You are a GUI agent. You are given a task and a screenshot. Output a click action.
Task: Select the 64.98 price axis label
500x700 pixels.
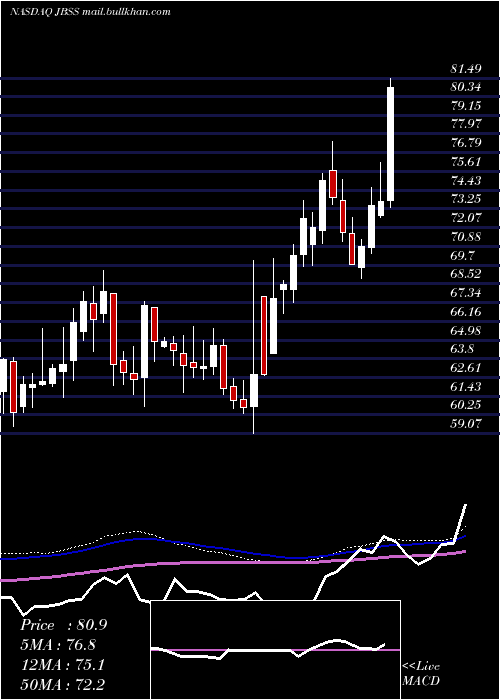pos(466,330)
